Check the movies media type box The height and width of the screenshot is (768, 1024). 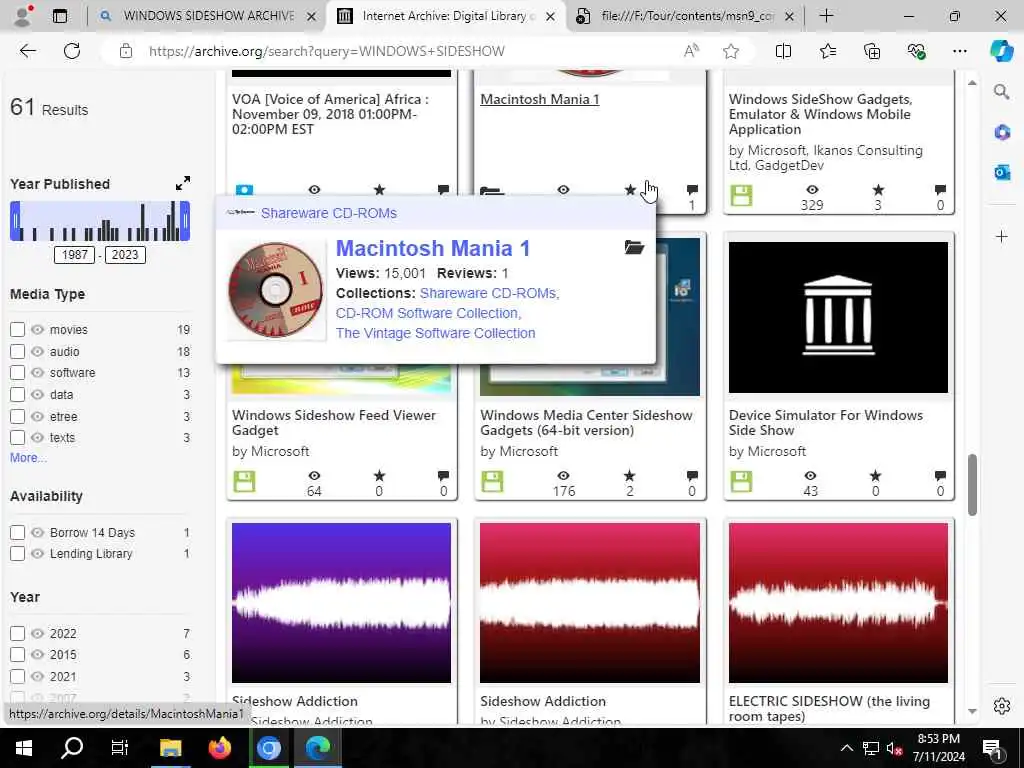[x=18, y=330]
